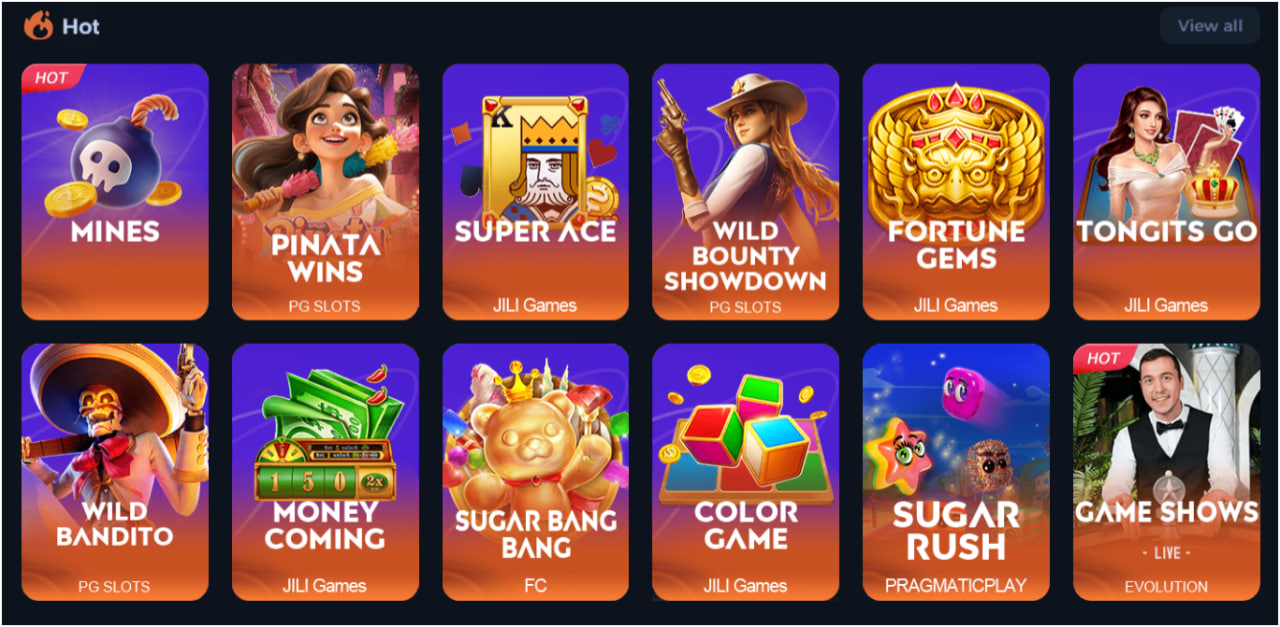Open the Color Game tile

pyautogui.click(x=745, y=472)
